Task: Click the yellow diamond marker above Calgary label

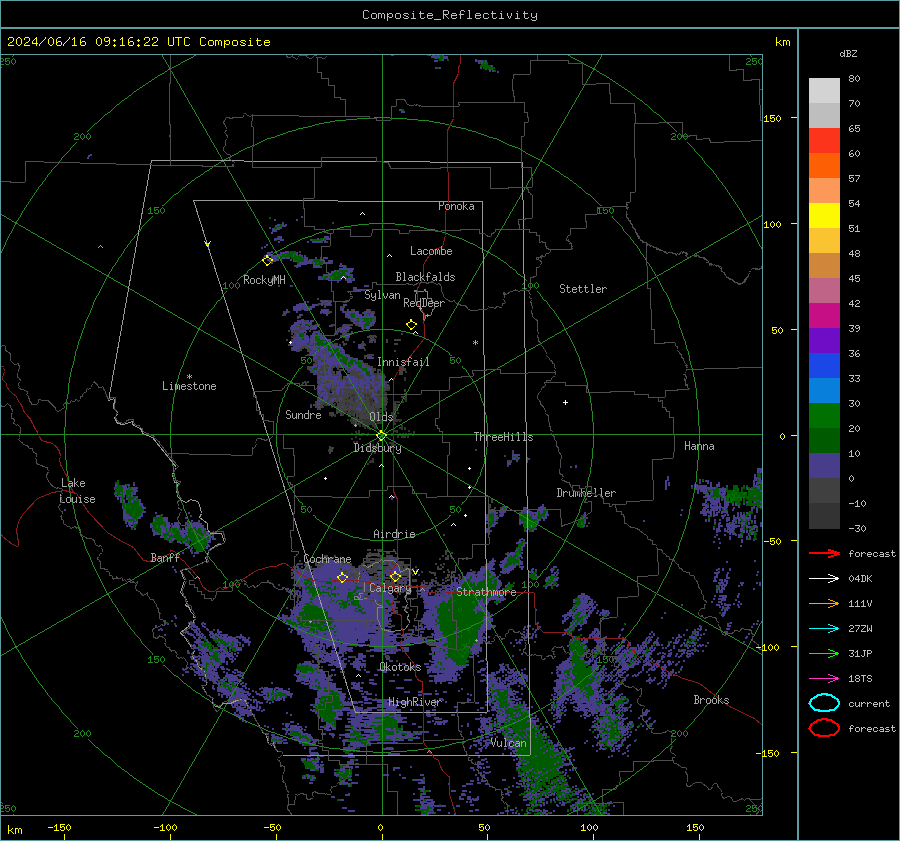Action: click(x=395, y=576)
